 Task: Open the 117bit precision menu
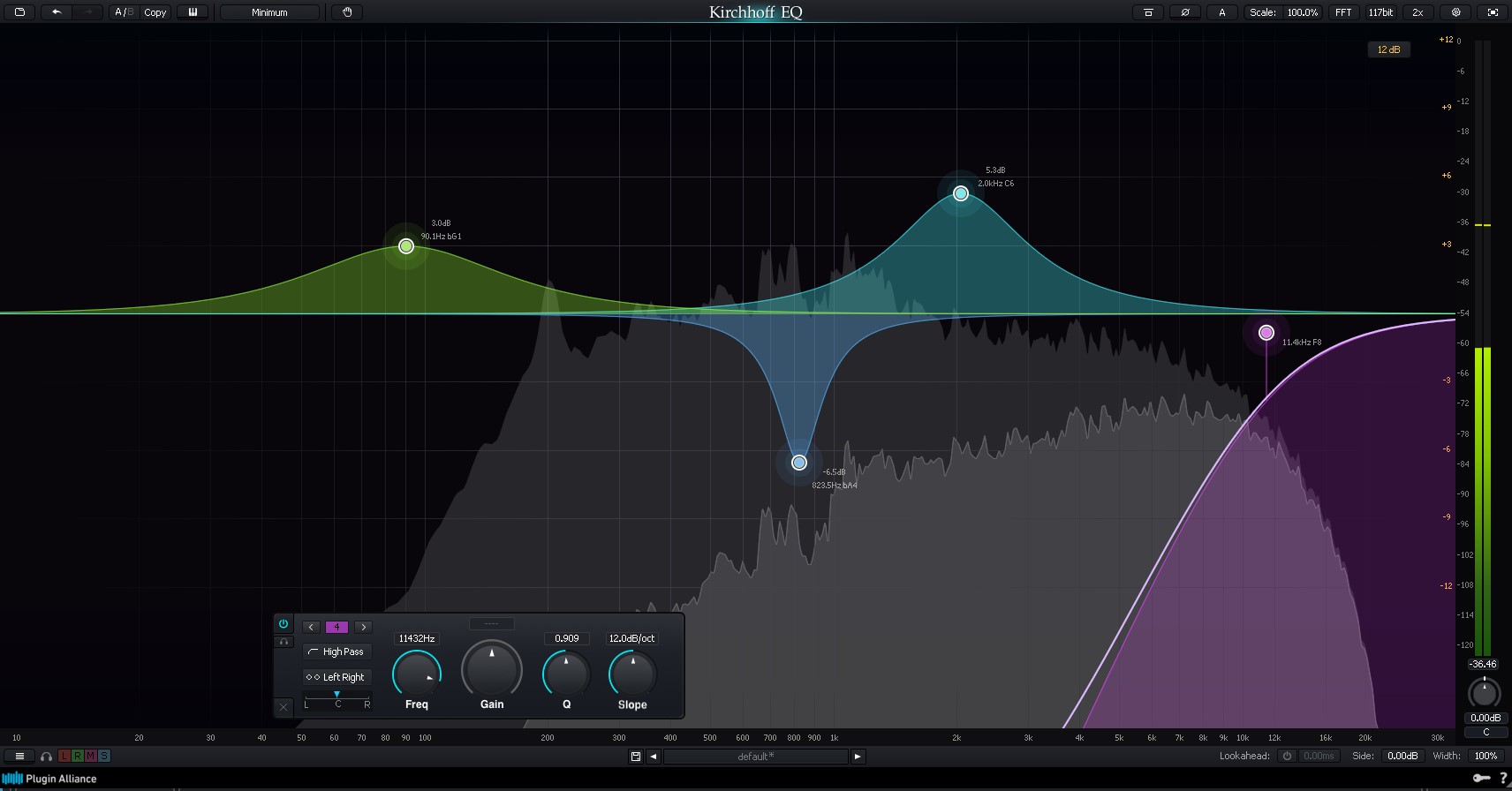point(1380,12)
